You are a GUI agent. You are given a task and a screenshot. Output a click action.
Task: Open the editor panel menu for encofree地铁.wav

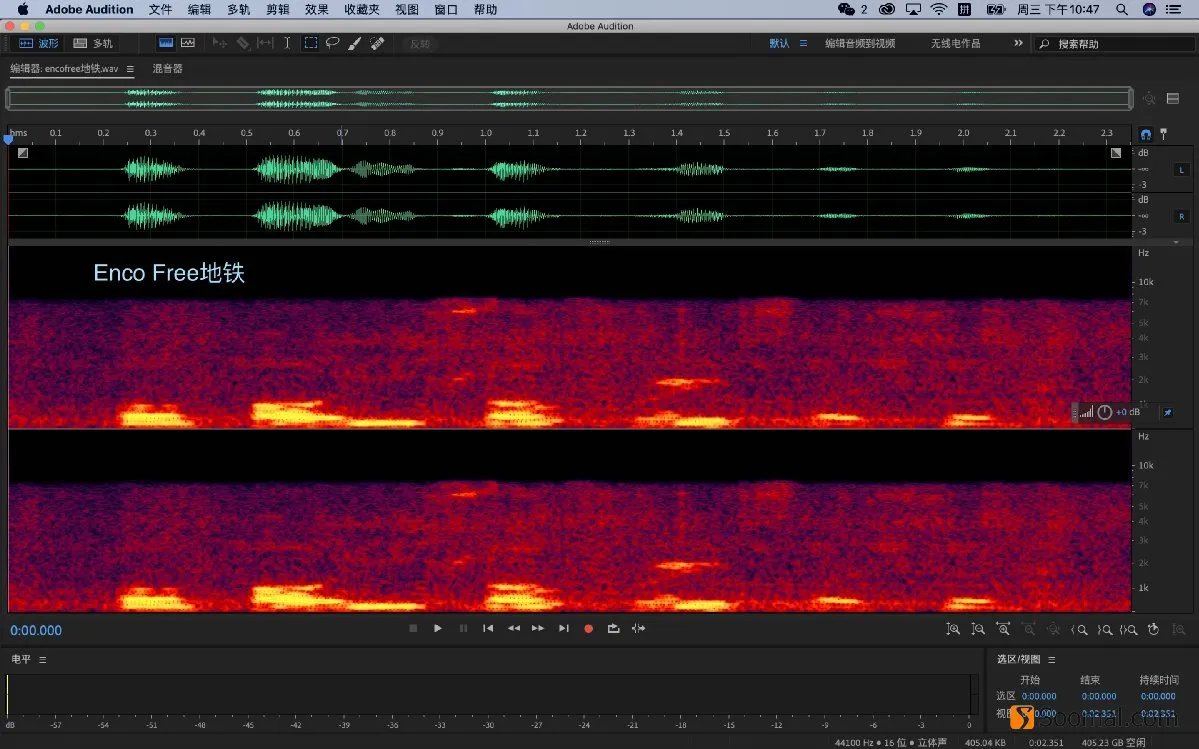click(130, 69)
